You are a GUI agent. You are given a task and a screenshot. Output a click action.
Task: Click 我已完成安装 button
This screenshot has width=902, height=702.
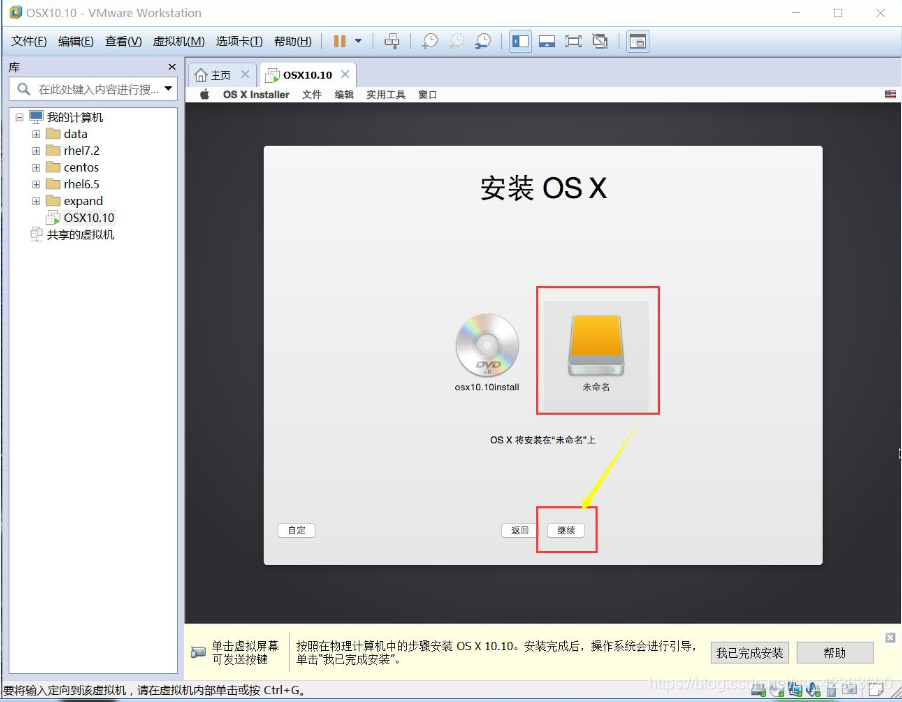coord(750,653)
